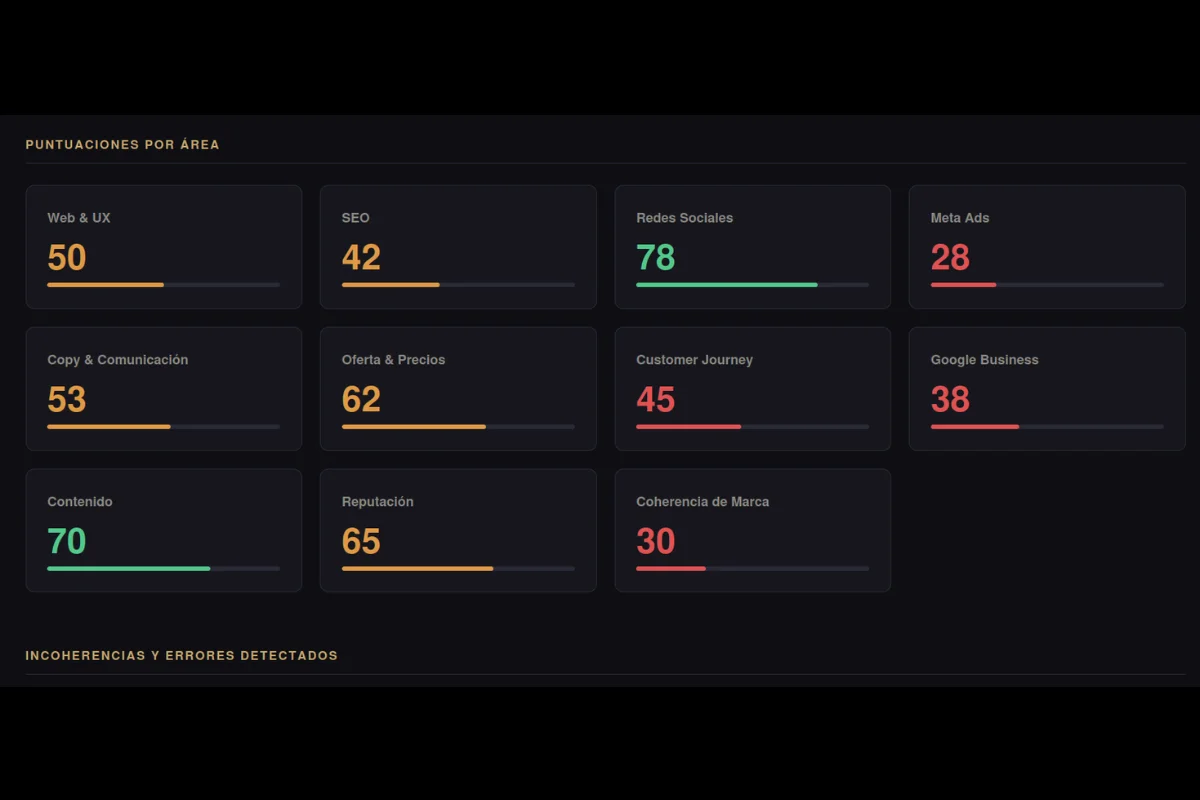Click the Google Business progress bar
The width and height of the screenshot is (1200, 800).
pos(1047,427)
